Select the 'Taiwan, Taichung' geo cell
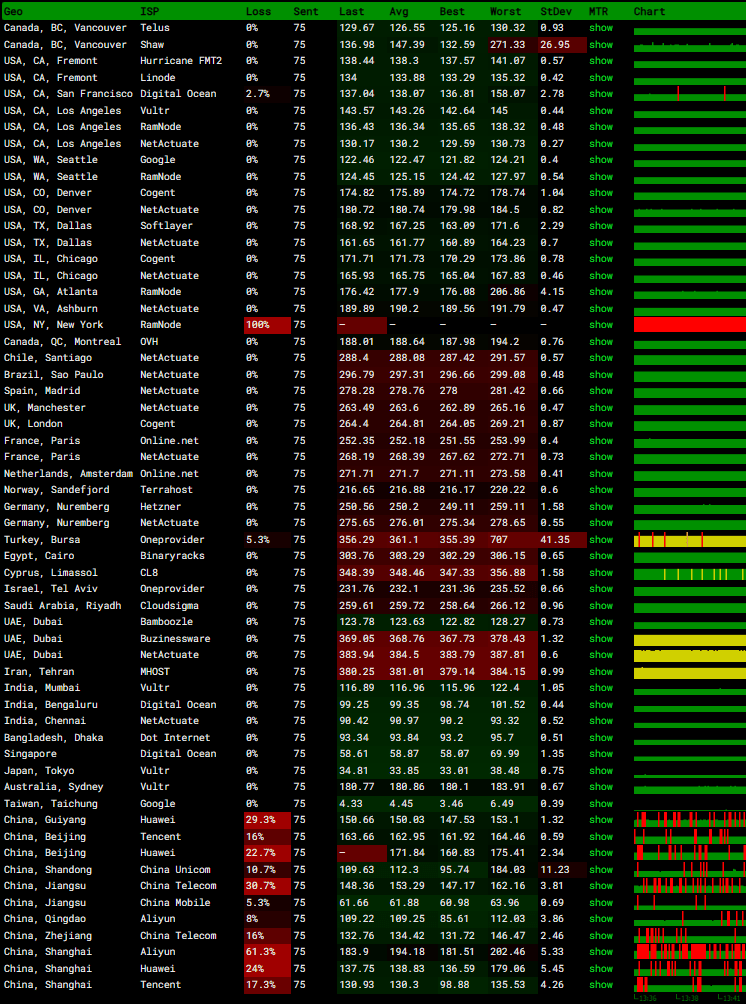This screenshot has width=746, height=1004. tap(51, 804)
